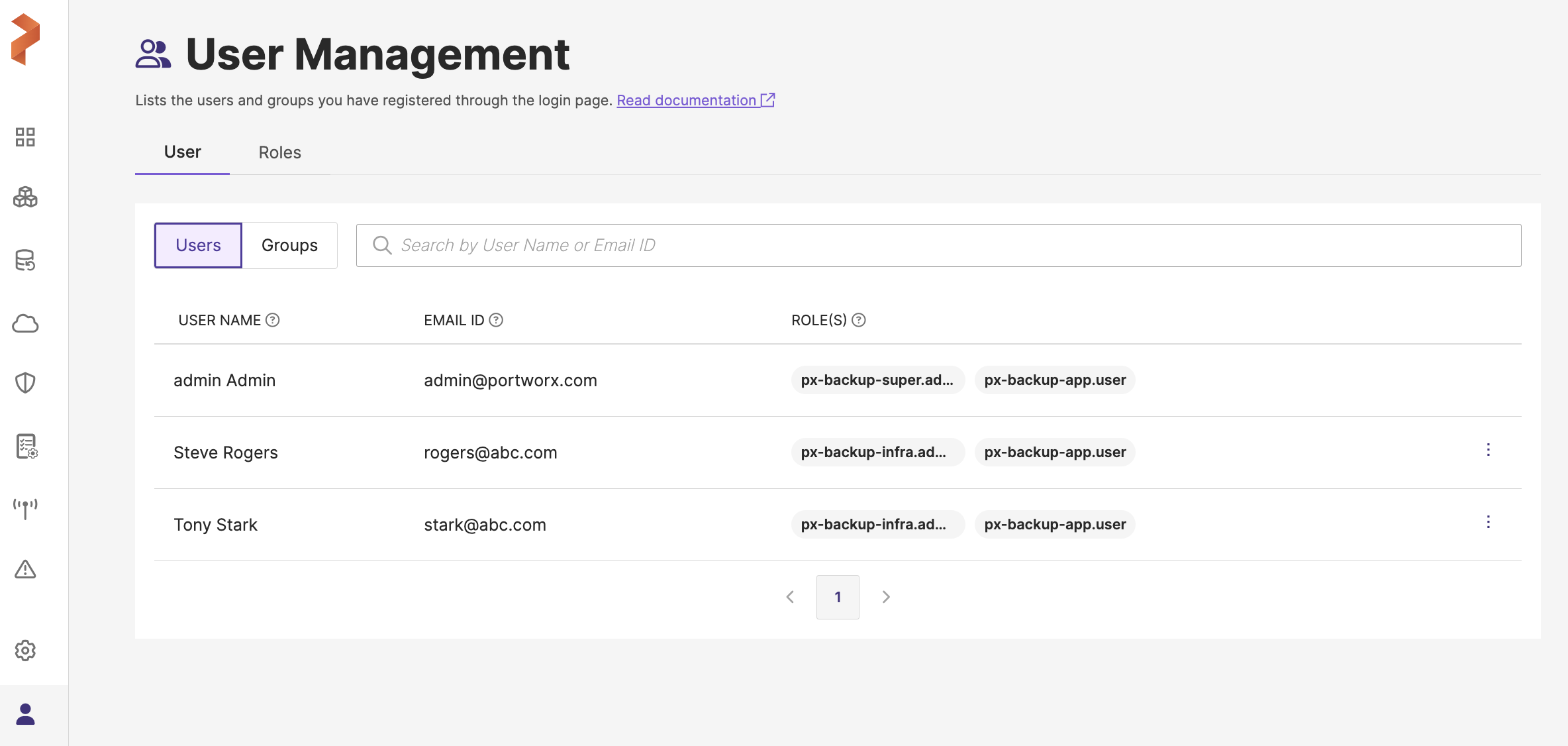Click the user profile sidebar icon

pos(25,714)
